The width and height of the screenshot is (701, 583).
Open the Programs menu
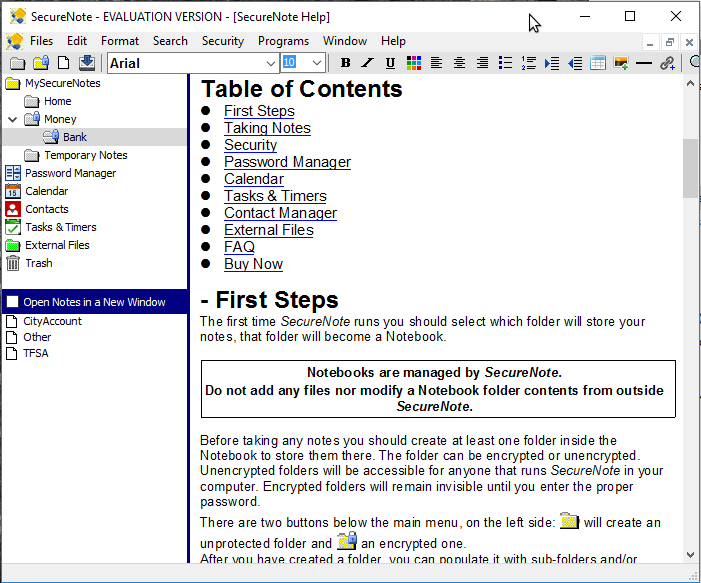[283, 41]
